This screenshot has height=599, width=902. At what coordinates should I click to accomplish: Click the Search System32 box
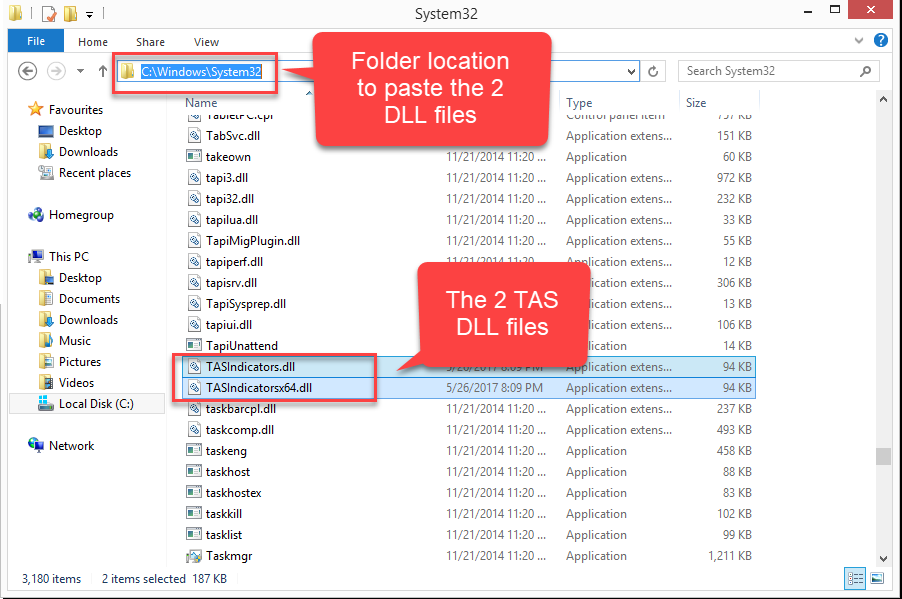pyautogui.click(x=778, y=71)
